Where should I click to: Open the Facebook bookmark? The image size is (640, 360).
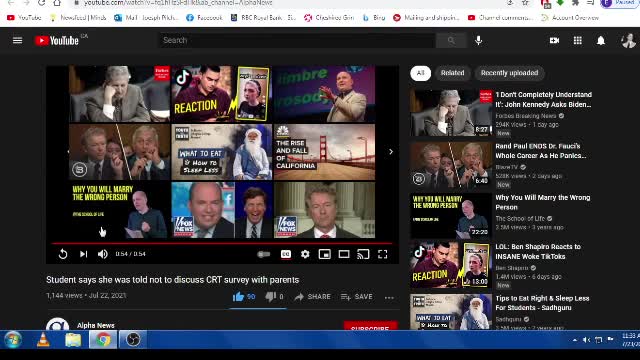tap(204, 18)
